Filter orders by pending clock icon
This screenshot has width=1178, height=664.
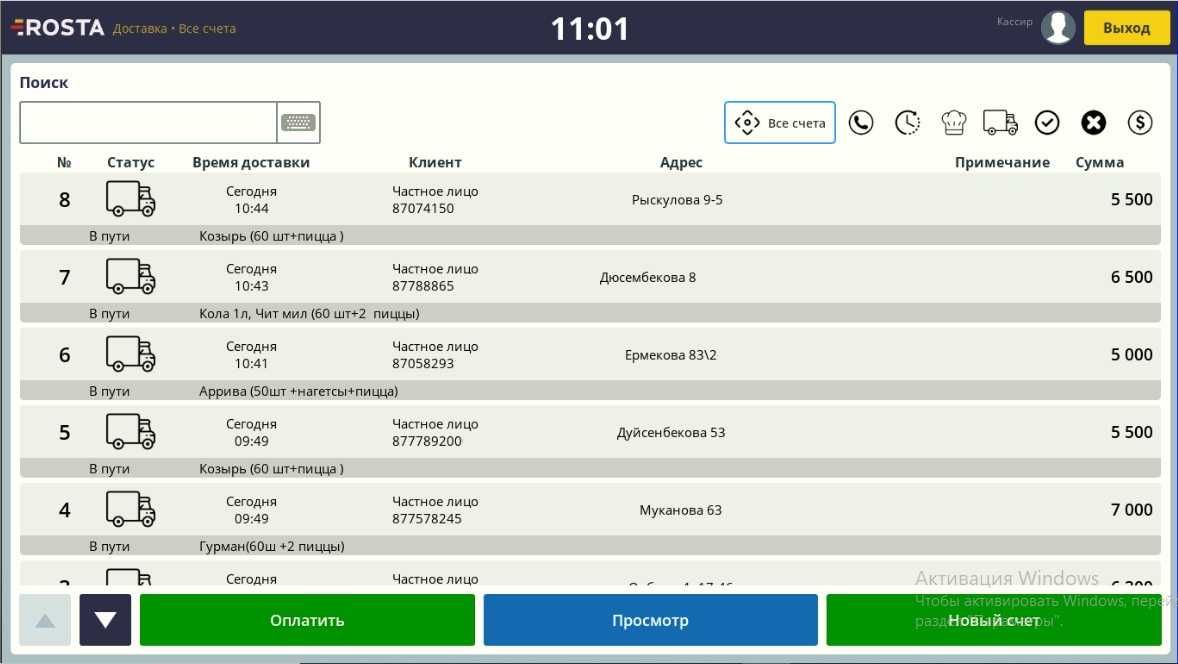(908, 122)
